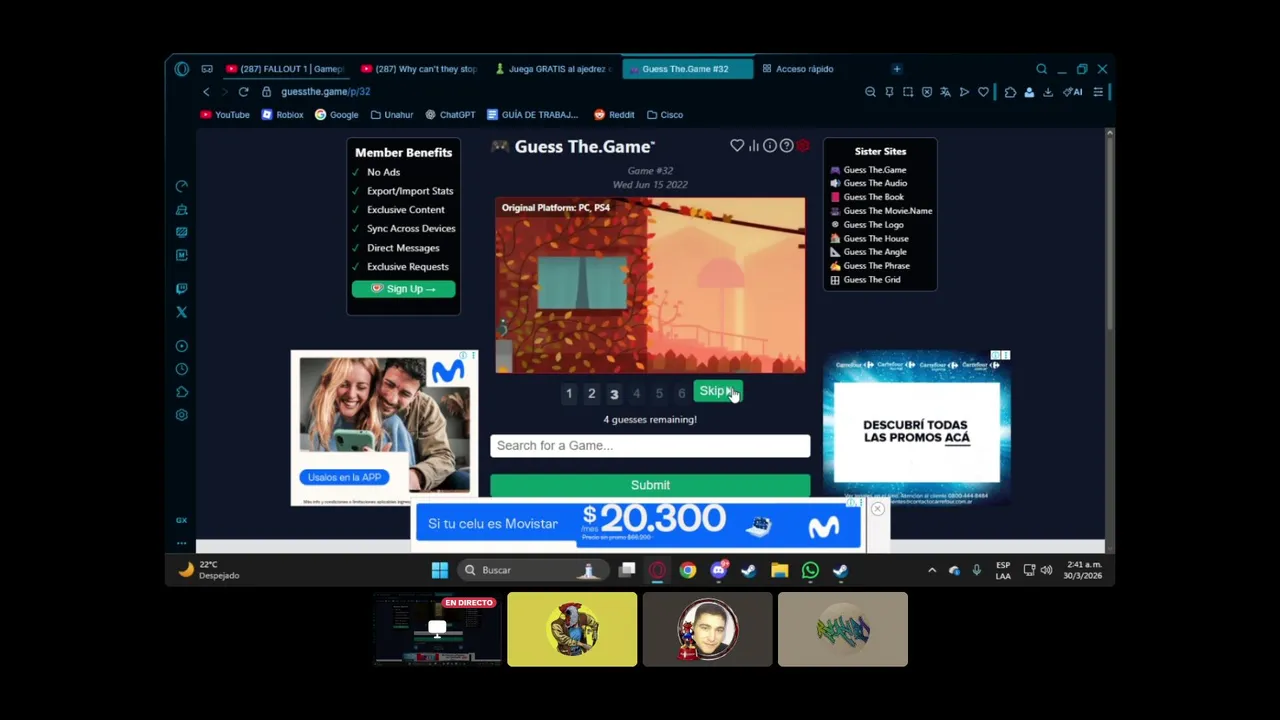This screenshot has height=720, width=1280.
Task: Open the Guess The Book sister site
Action: point(866,197)
